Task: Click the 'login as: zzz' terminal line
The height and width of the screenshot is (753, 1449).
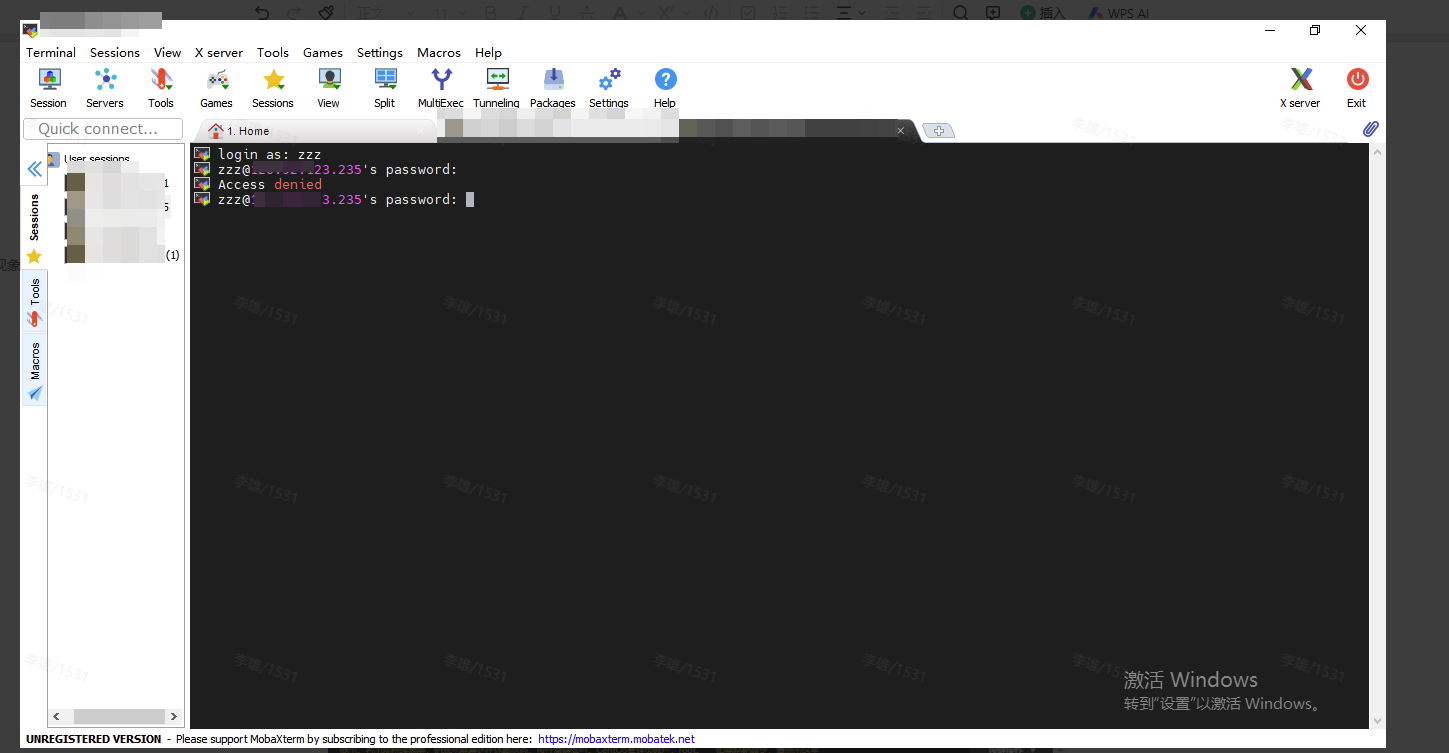Action: 270,155
